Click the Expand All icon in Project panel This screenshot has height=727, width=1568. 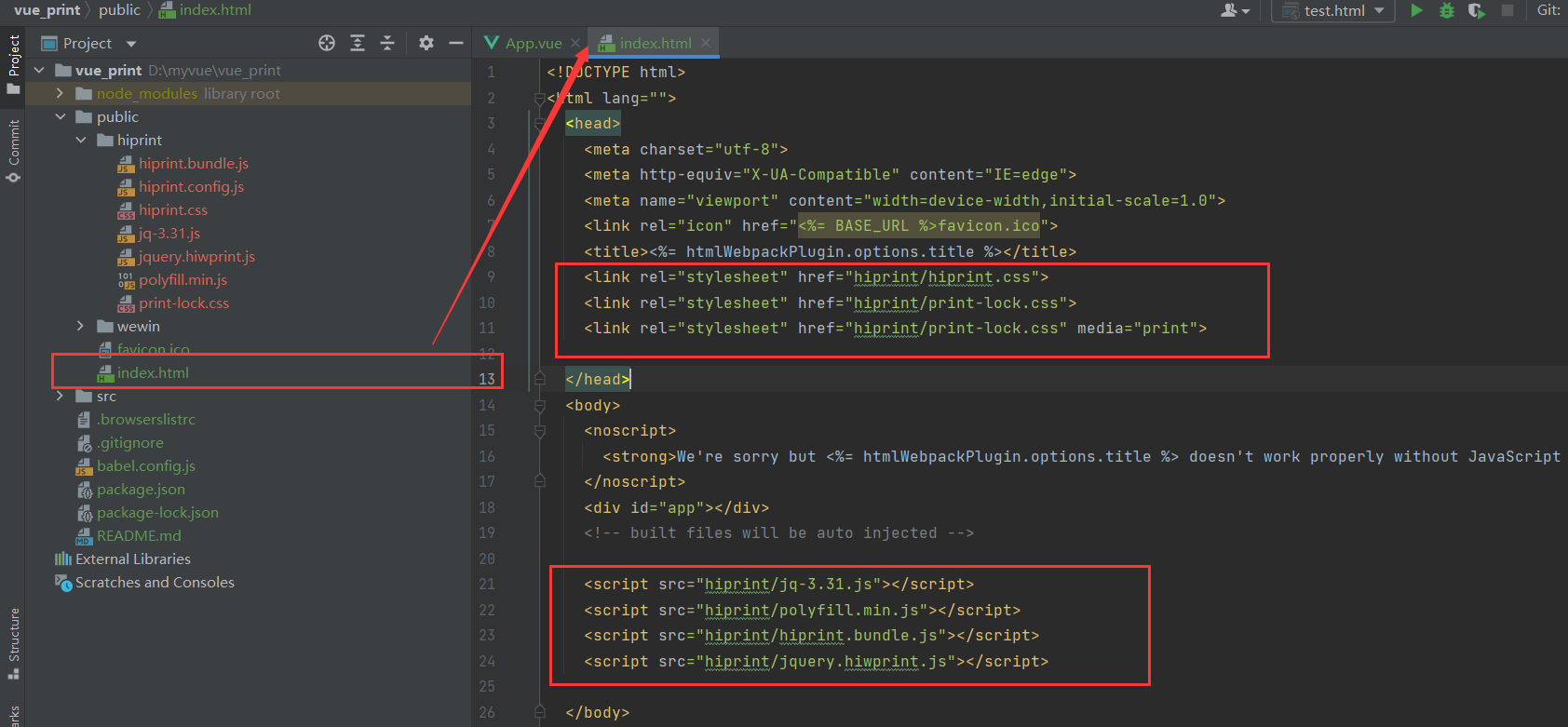coord(358,43)
